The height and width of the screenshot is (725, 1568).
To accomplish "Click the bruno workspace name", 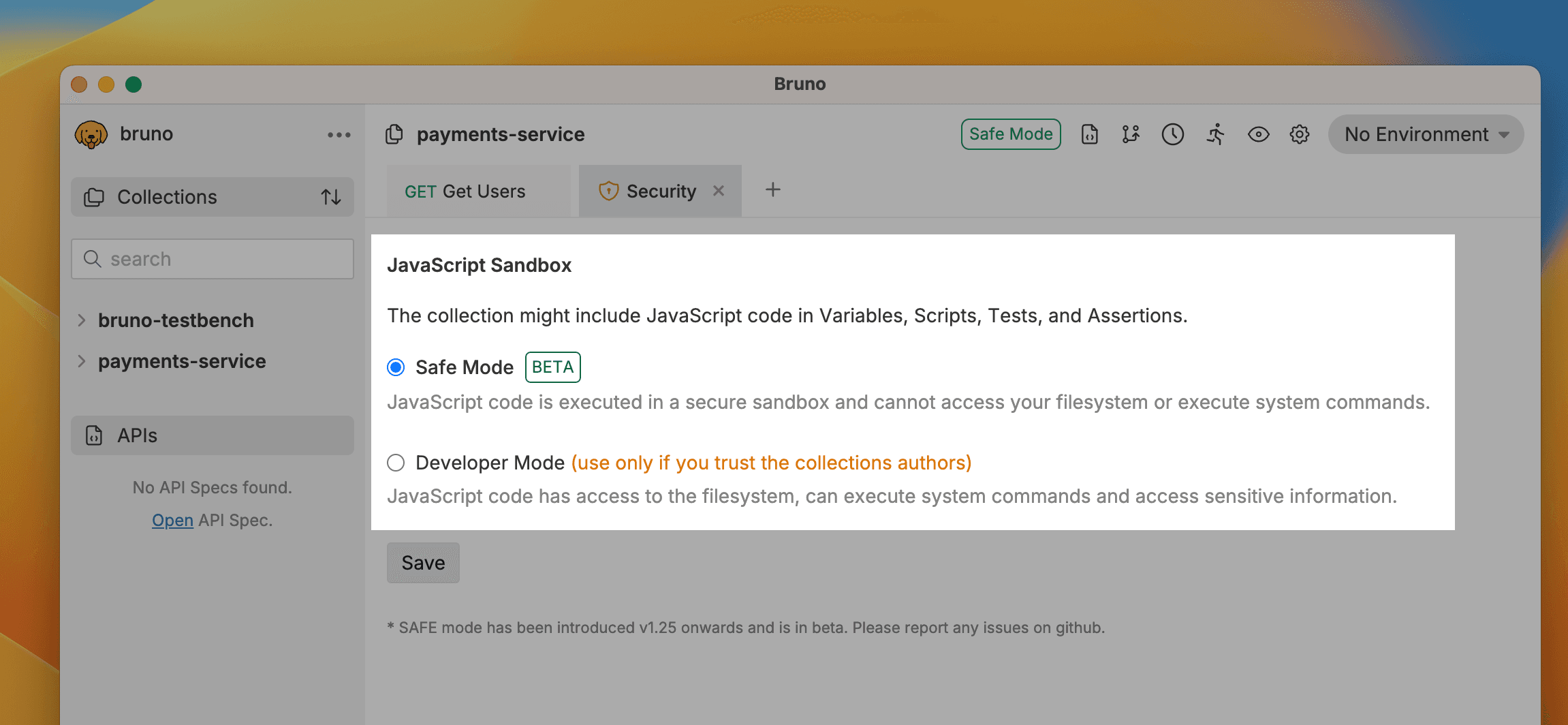I will tap(146, 134).
